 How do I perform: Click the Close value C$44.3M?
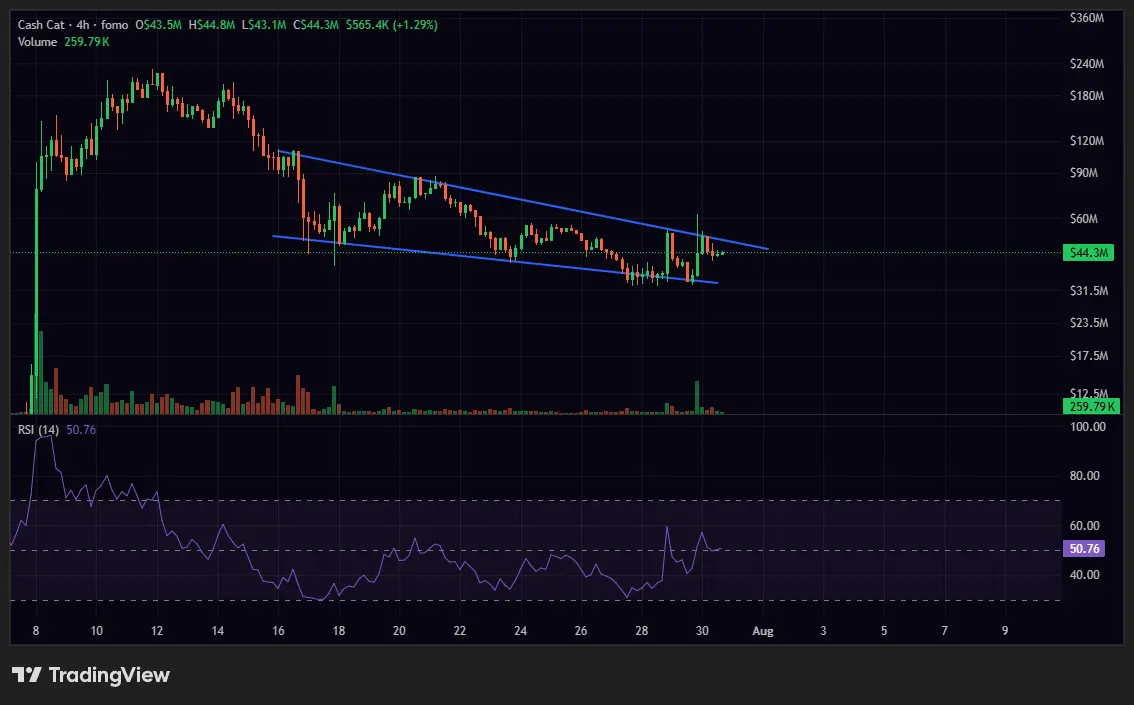[x=316, y=25]
